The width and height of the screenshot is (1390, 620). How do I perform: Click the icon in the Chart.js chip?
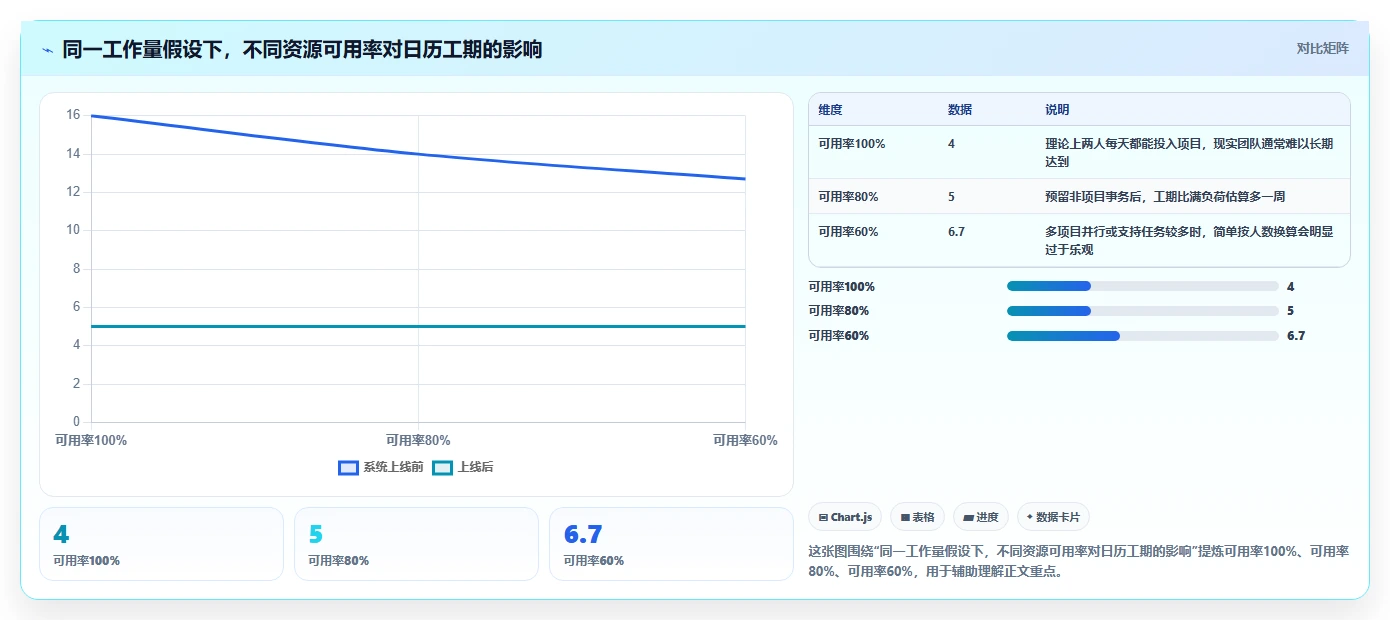pos(823,518)
